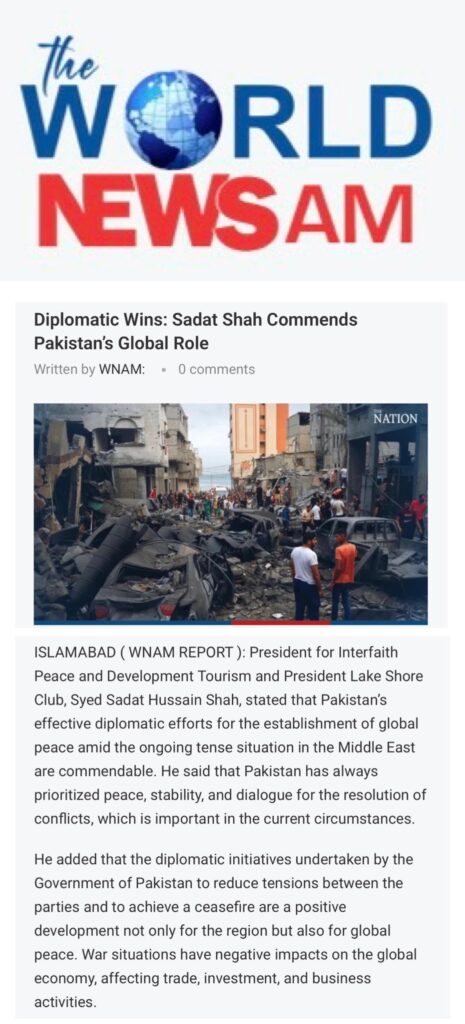This screenshot has height=1024, width=465.
Task: Click the 'Written by' byline text
Action: point(64,370)
